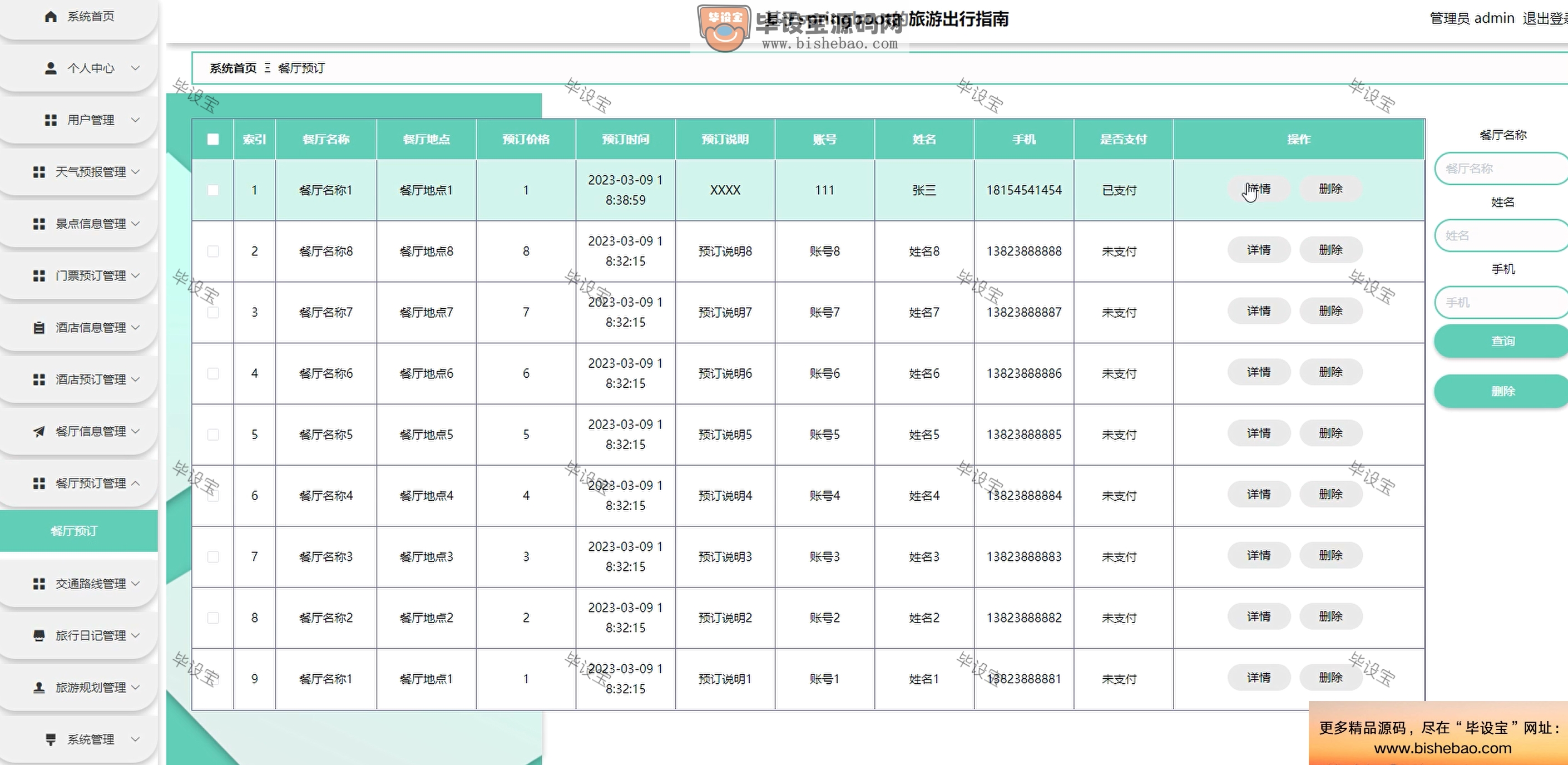Click the 账号7 cell
The height and width of the screenshot is (765, 1568).
coord(825,312)
